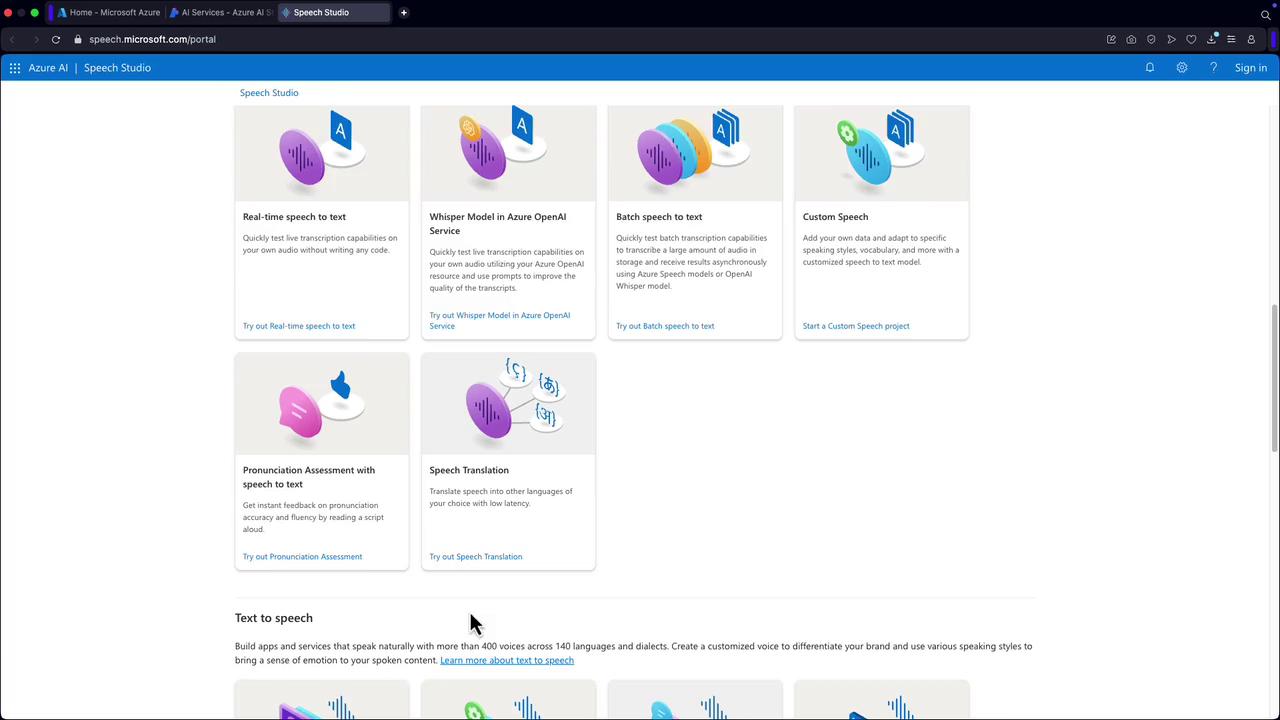Open browser profile account icon
1280x720 pixels.
(x=1251, y=39)
